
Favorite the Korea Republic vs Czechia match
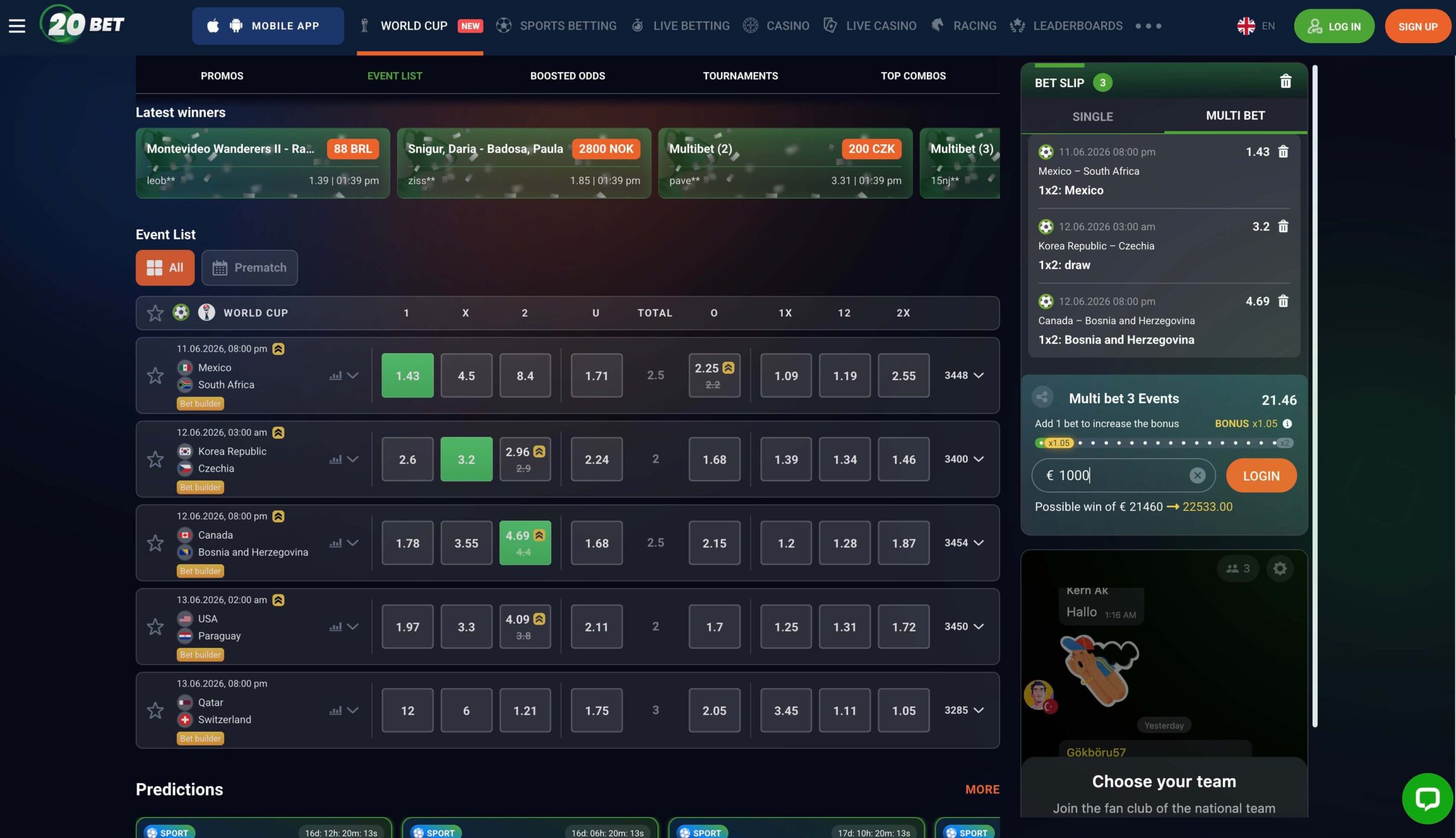[x=155, y=459]
